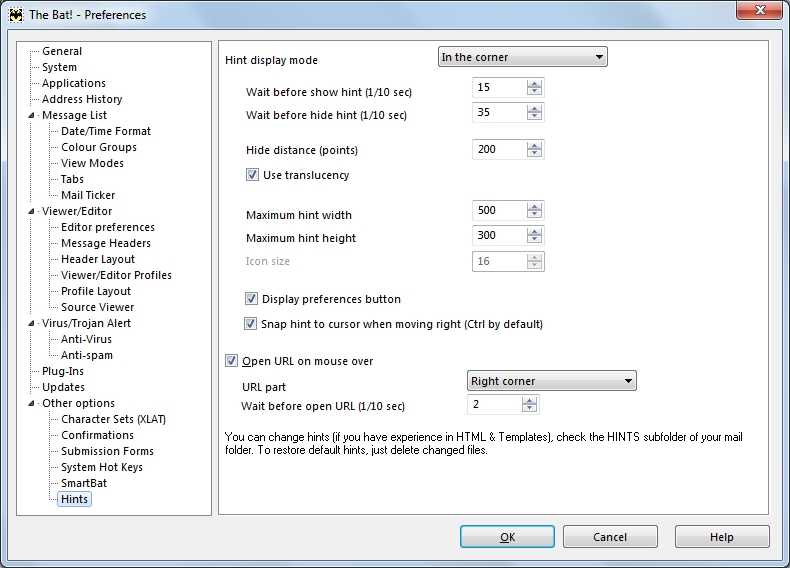Image resolution: width=790 pixels, height=568 pixels.
Task: Increase Wait before open URL value
Action: point(529,400)
